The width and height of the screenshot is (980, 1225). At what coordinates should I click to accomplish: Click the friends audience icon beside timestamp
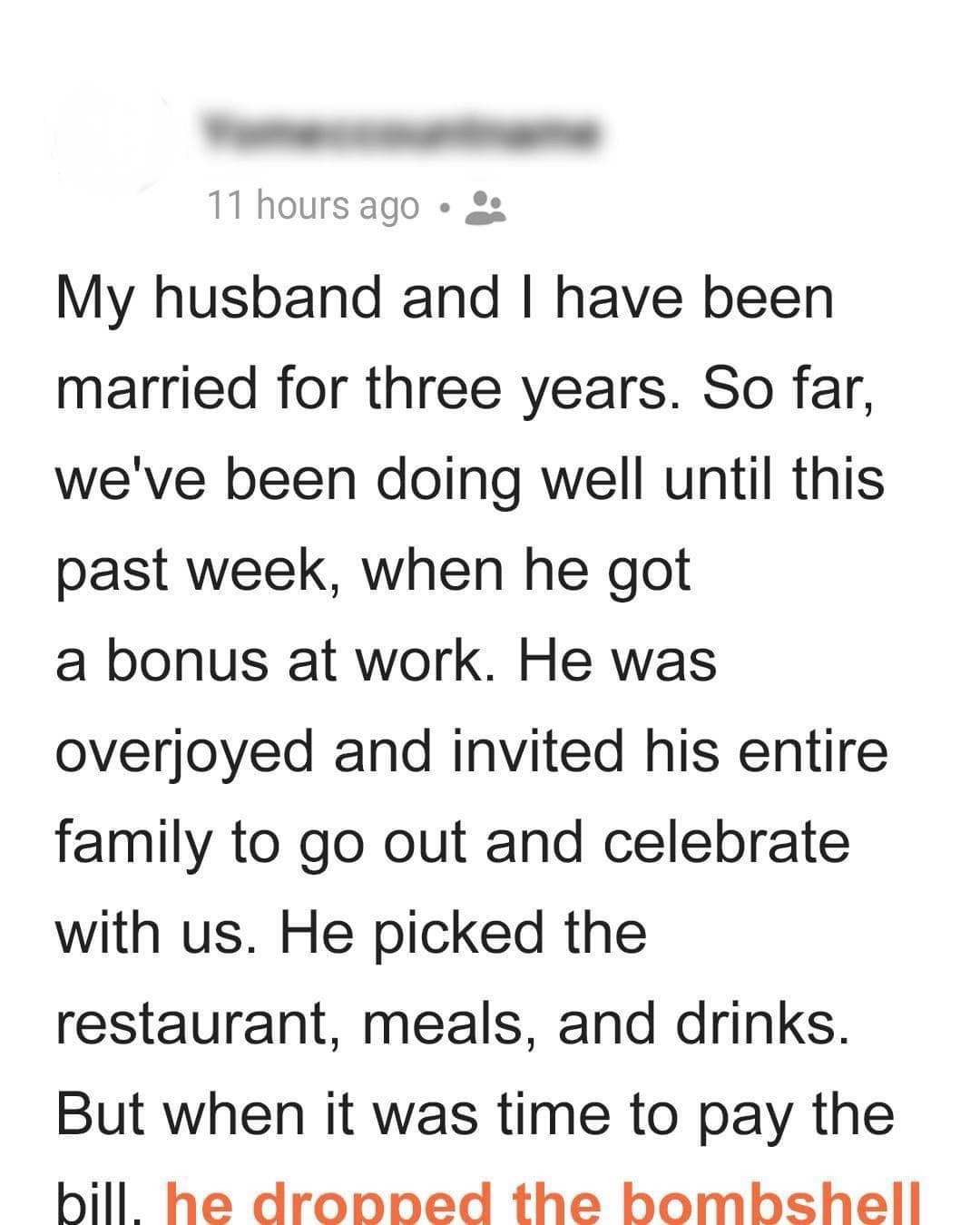[x=485, y=207]
